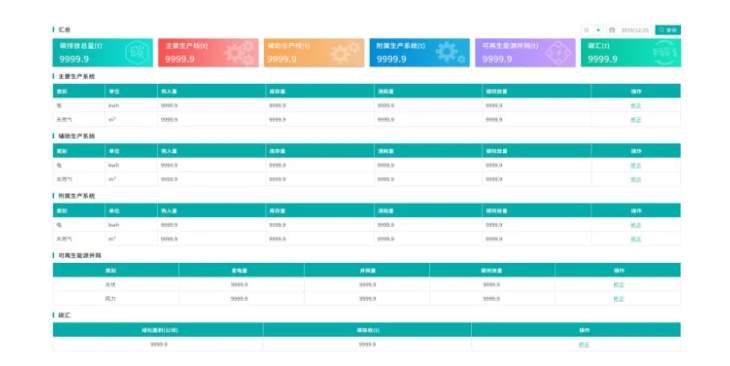Viewport: 730px width, 366px height.
Task: Click the search button with magnifier icon
Action: (x=668, y=30)
